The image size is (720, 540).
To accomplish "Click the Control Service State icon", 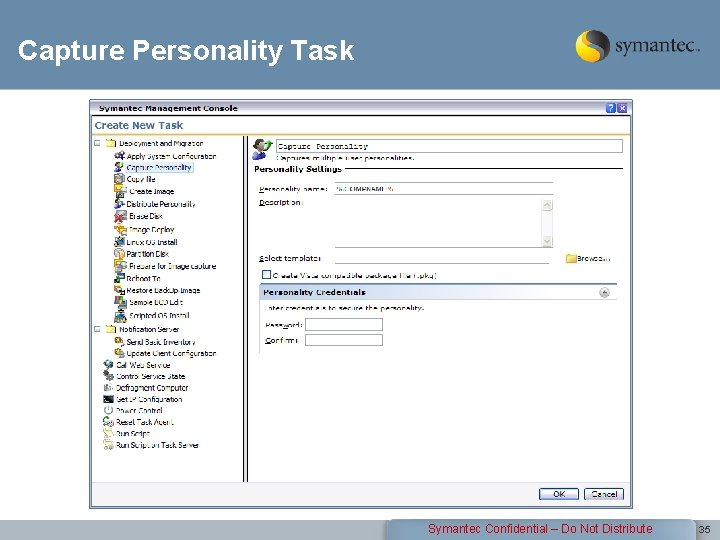I will (x=108, y=376).
